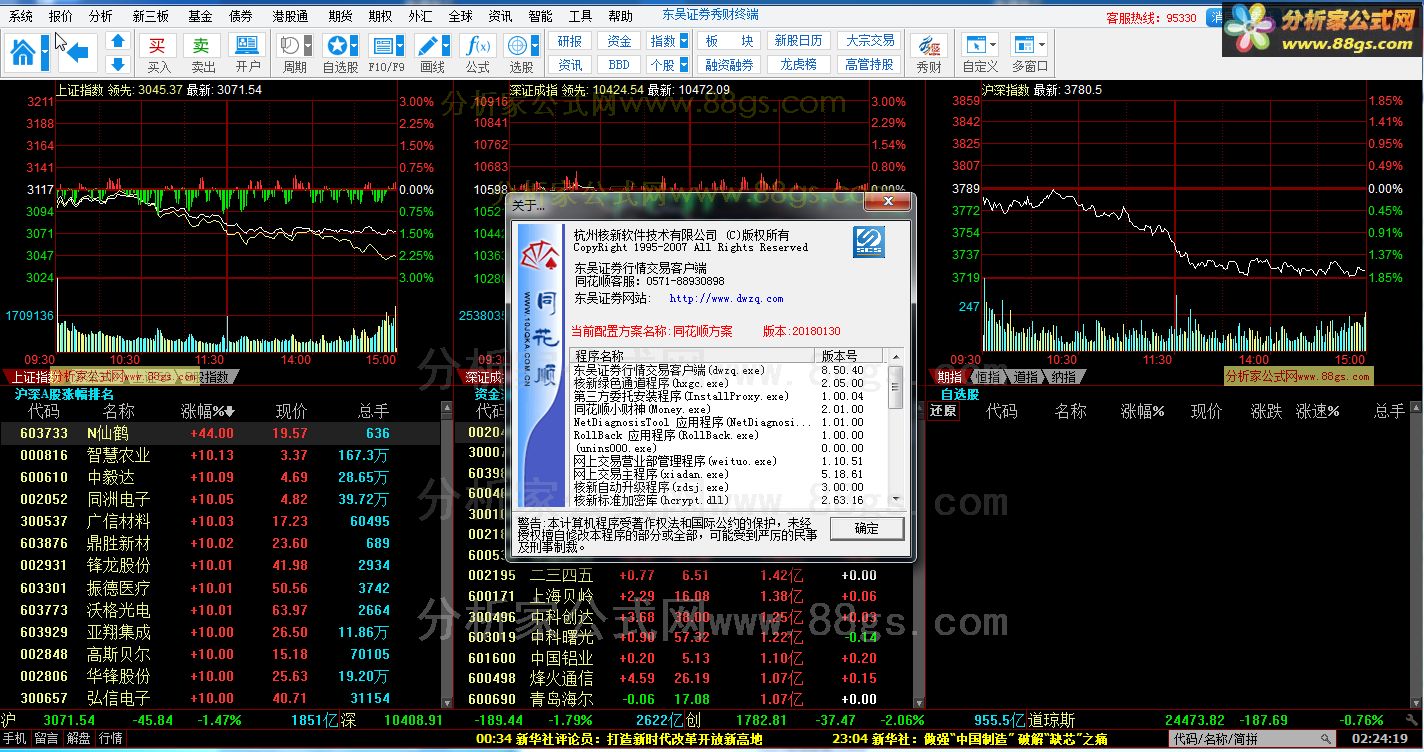The width and height of the screenshot is (1424, 752).
Task: Expand the 画线 dropdown arrow
Action: pyautogui.click(x=447, y=45)
